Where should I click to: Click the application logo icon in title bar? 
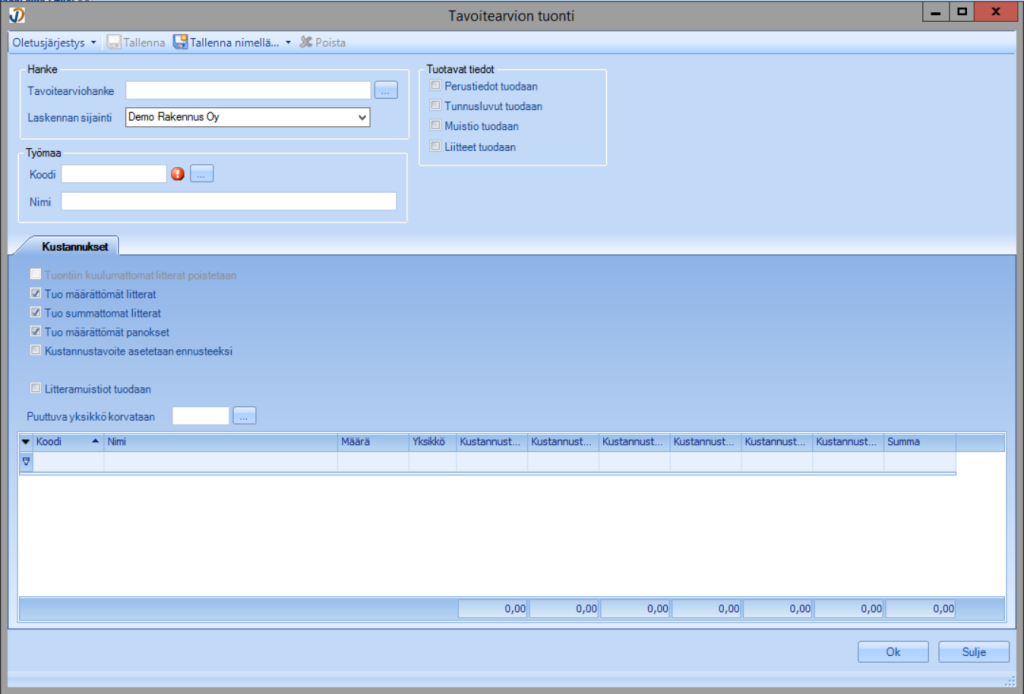pos(16,14)
